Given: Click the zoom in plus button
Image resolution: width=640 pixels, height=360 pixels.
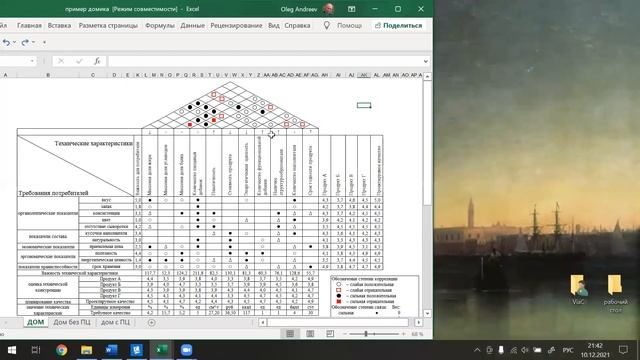Looking at the screenshot, I should tap(403, 334).
